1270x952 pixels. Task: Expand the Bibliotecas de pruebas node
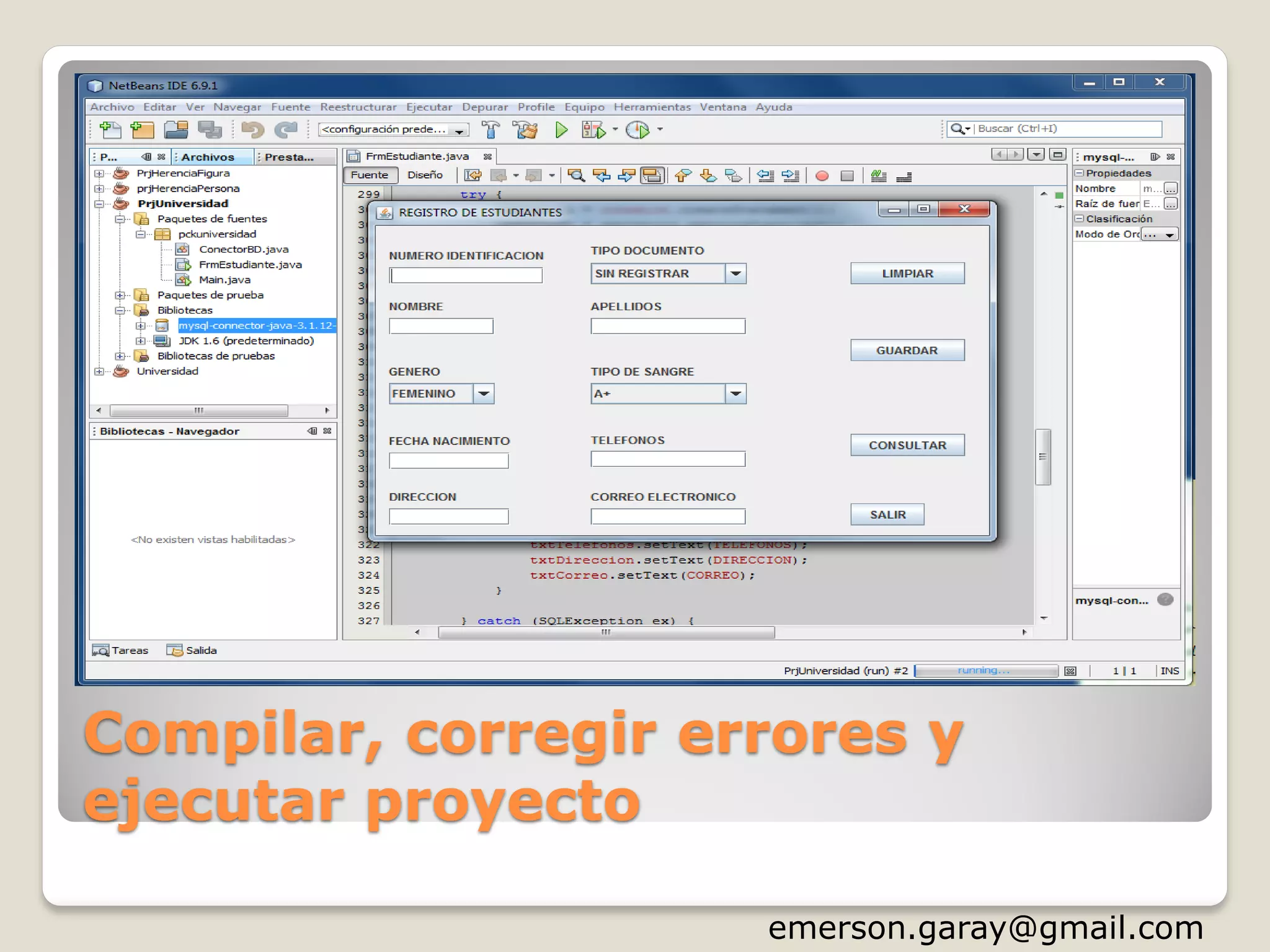tap(120, 356)
